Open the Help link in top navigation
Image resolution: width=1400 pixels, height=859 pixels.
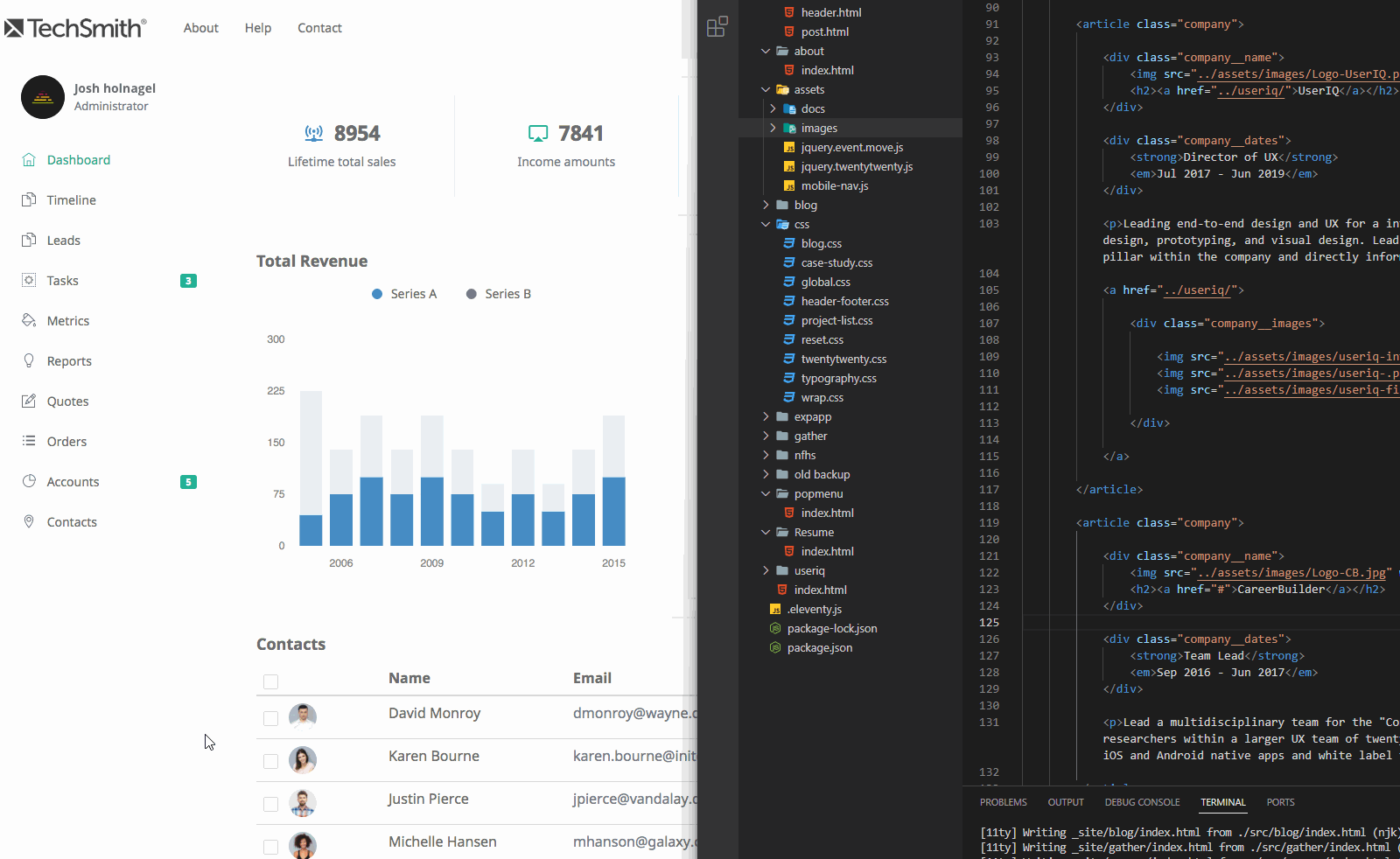coord(258,28)
